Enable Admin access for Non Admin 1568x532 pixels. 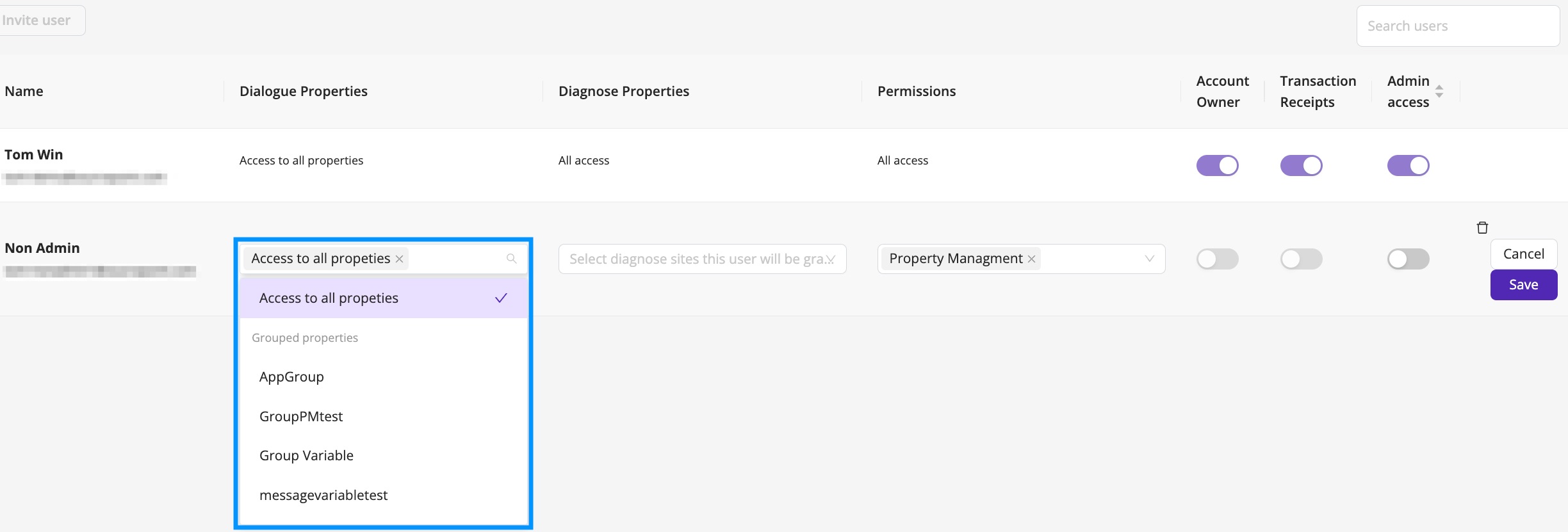point(1408,259)
